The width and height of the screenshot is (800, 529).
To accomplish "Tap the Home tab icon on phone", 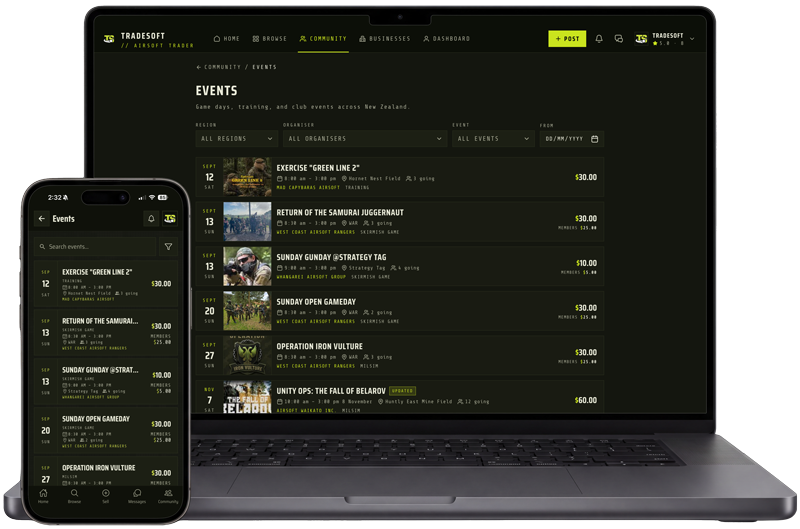I will tap(43, 496).
